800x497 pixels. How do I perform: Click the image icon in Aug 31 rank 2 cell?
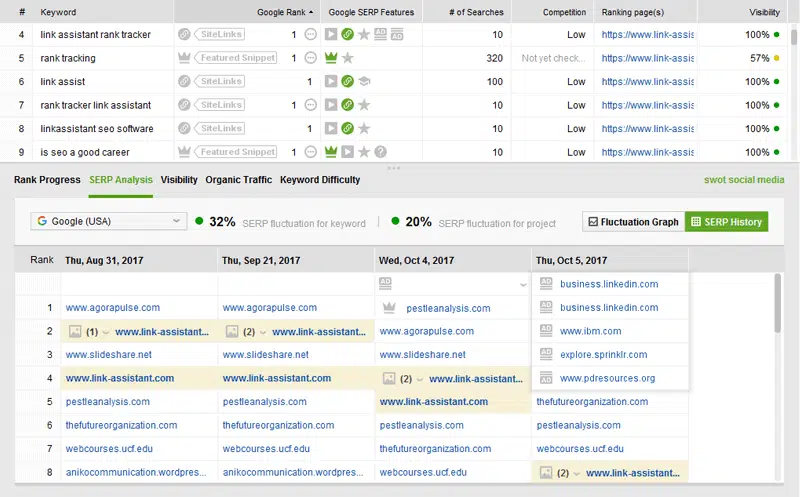click(x=75, y=331)
